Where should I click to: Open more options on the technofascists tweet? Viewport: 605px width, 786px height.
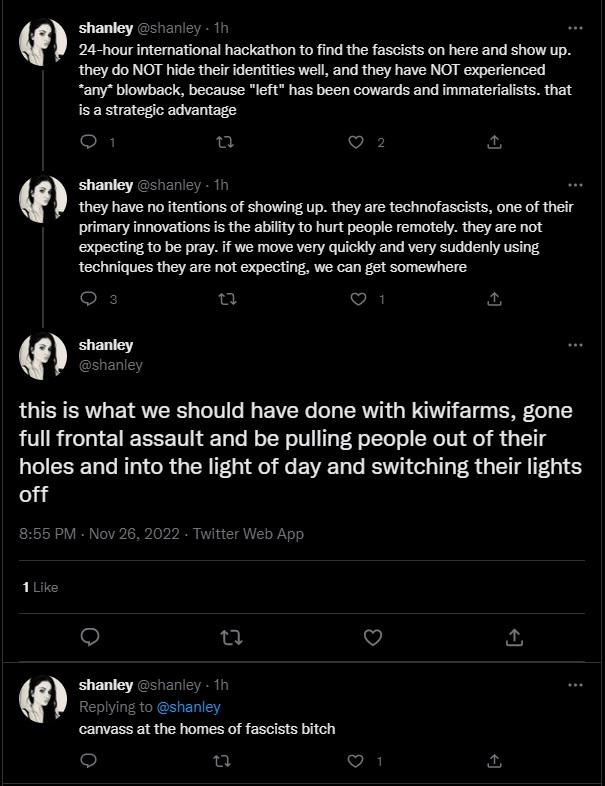[575, 185]
